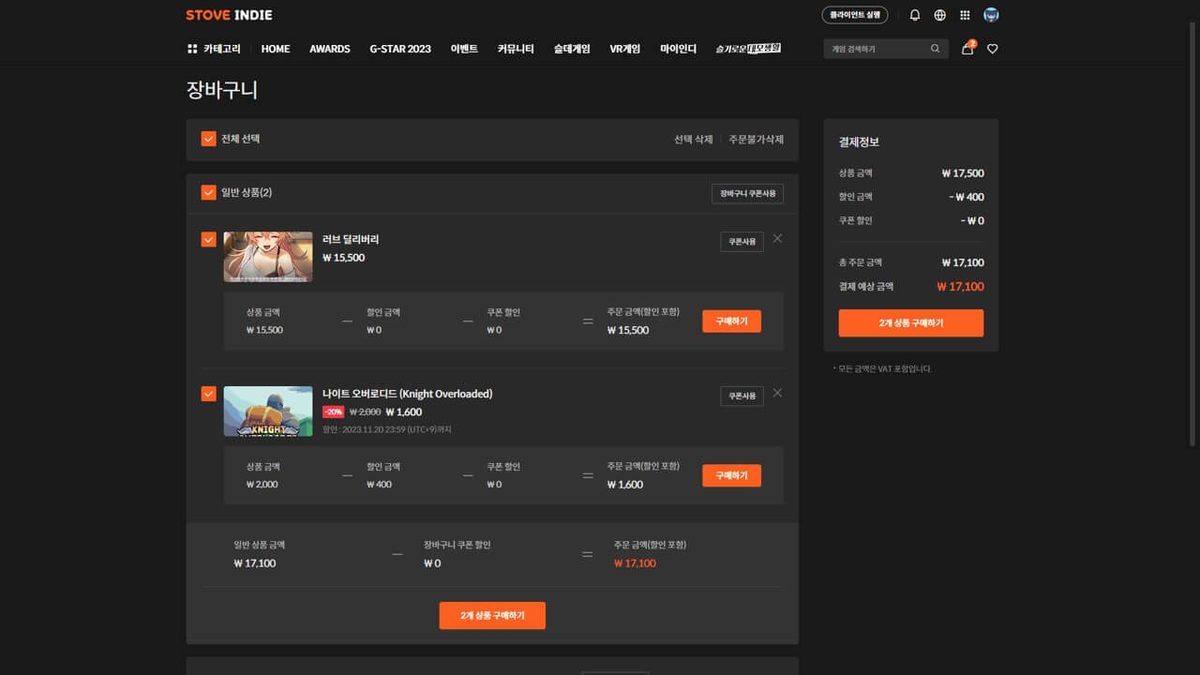Click the 클라이언트 실행 button
This screenshot has height=675, width=1200.
(855, 15)
